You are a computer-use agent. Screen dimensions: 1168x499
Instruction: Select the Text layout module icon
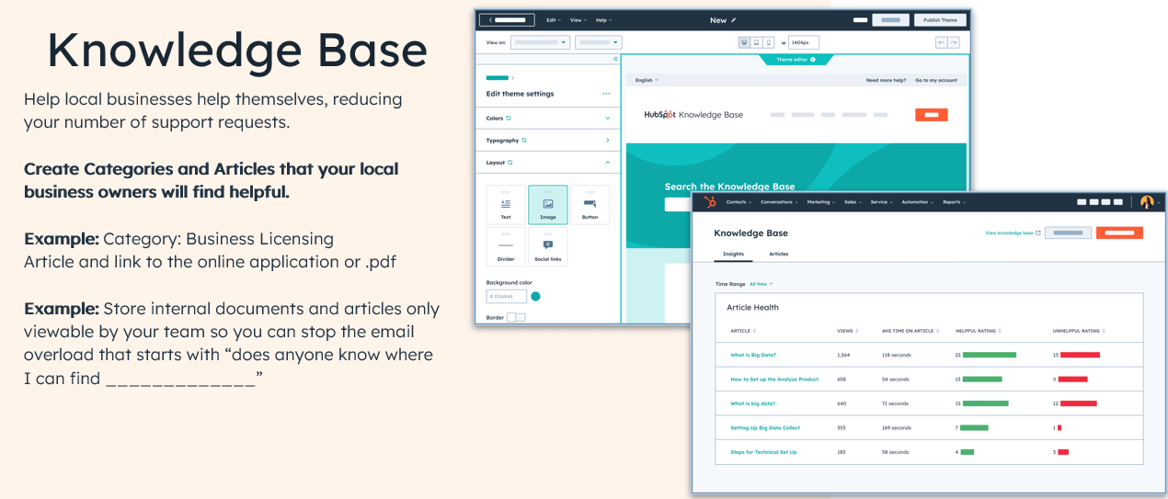(x=506, y=204)
